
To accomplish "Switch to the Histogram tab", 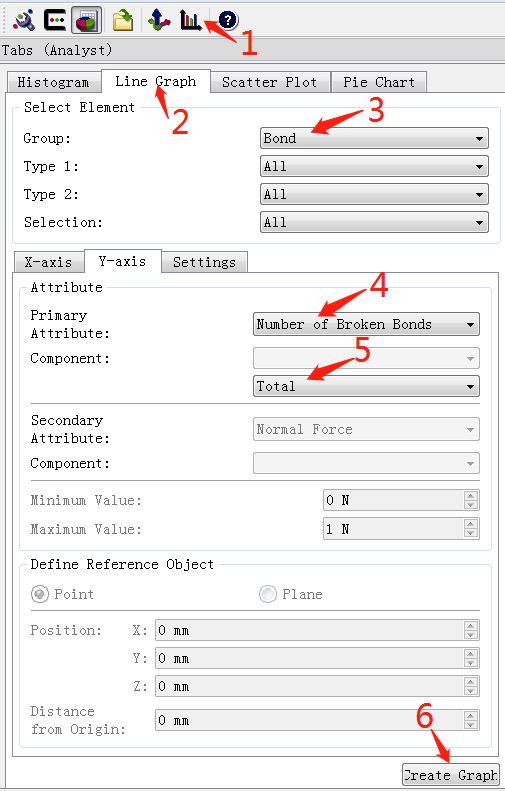I will click(53, 82).
